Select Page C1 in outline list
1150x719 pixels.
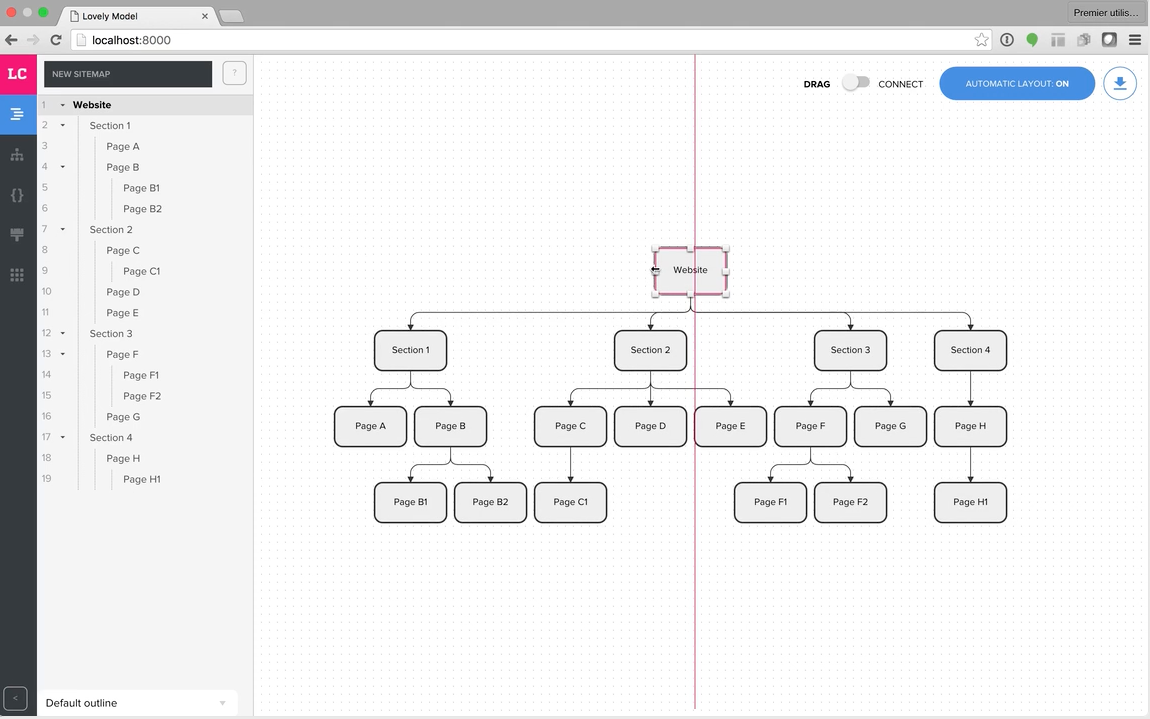[142, 271]
